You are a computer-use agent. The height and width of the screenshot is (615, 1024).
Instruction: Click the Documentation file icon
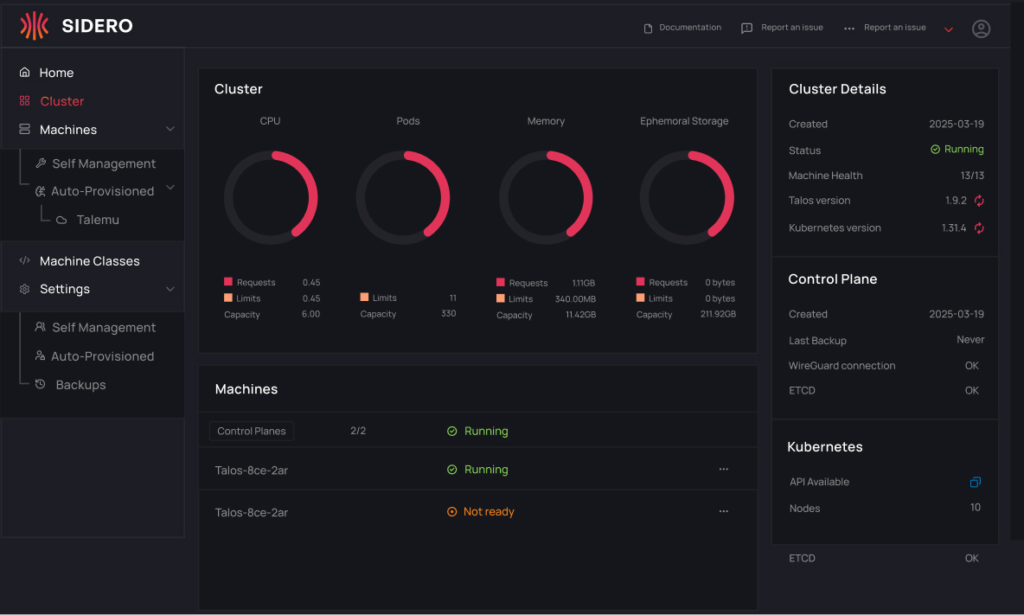[648, 28]
